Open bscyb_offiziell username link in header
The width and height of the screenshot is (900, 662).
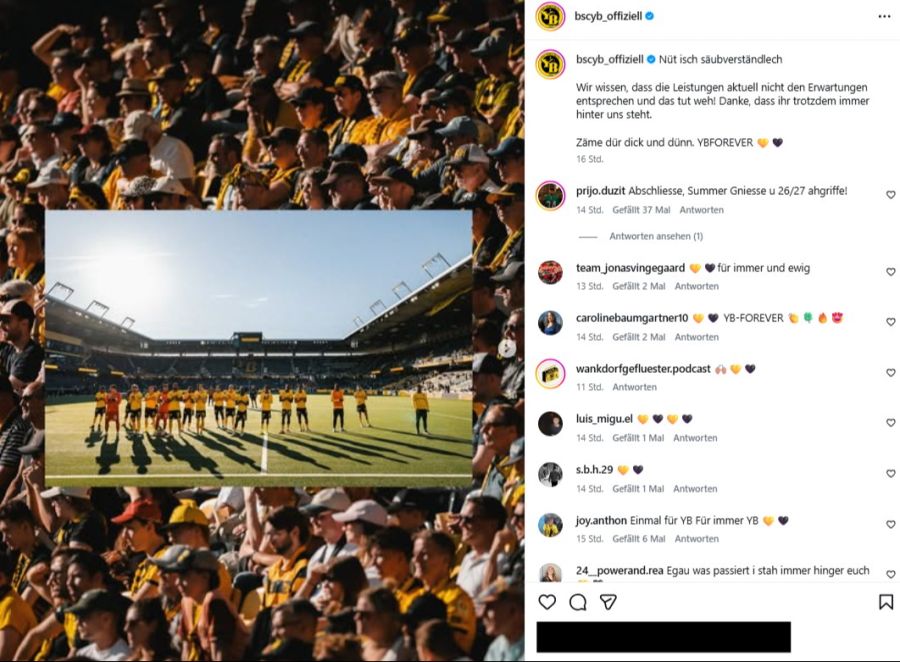pos(608,17)
